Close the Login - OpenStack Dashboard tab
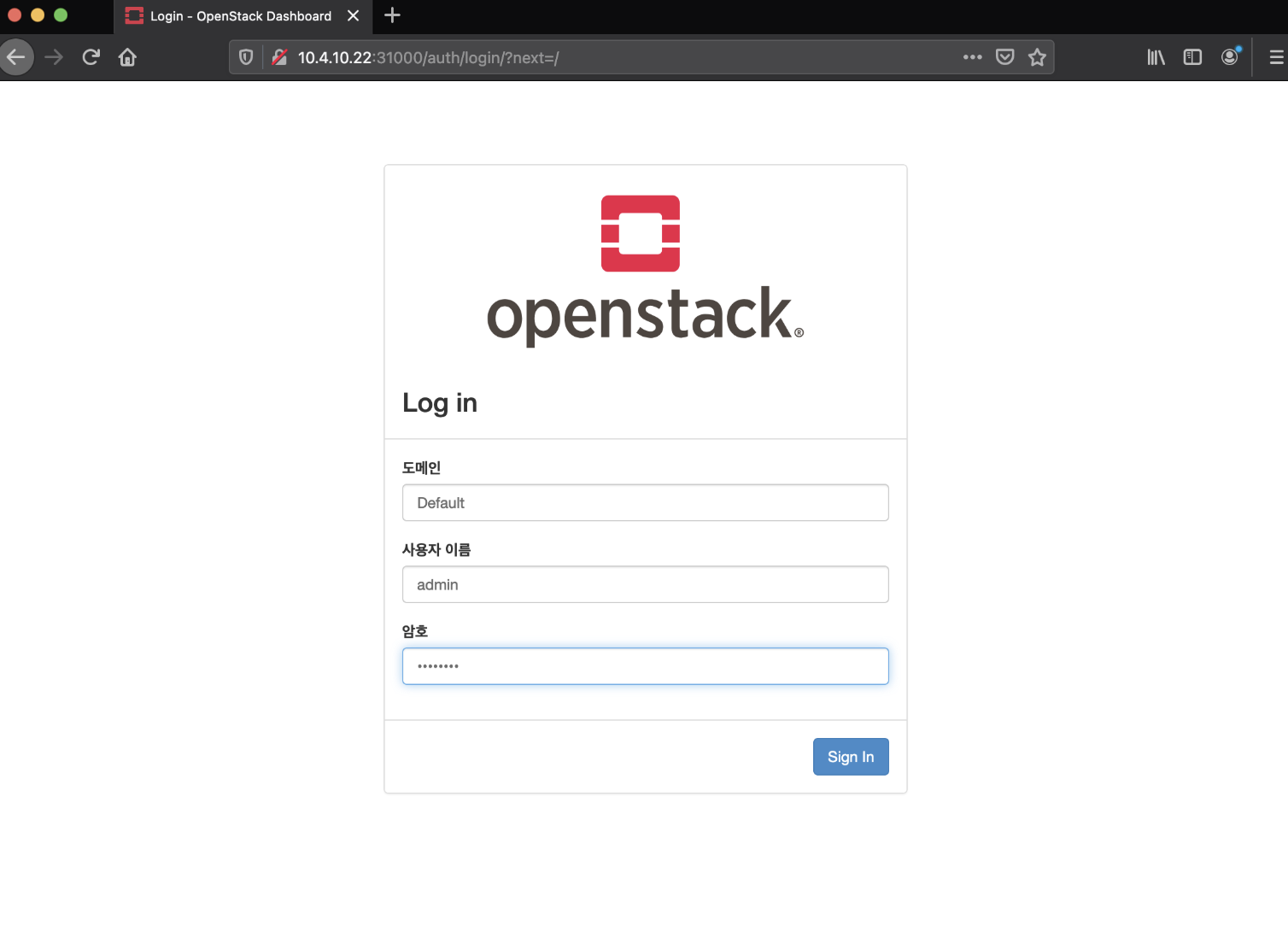 coord(353,15)
